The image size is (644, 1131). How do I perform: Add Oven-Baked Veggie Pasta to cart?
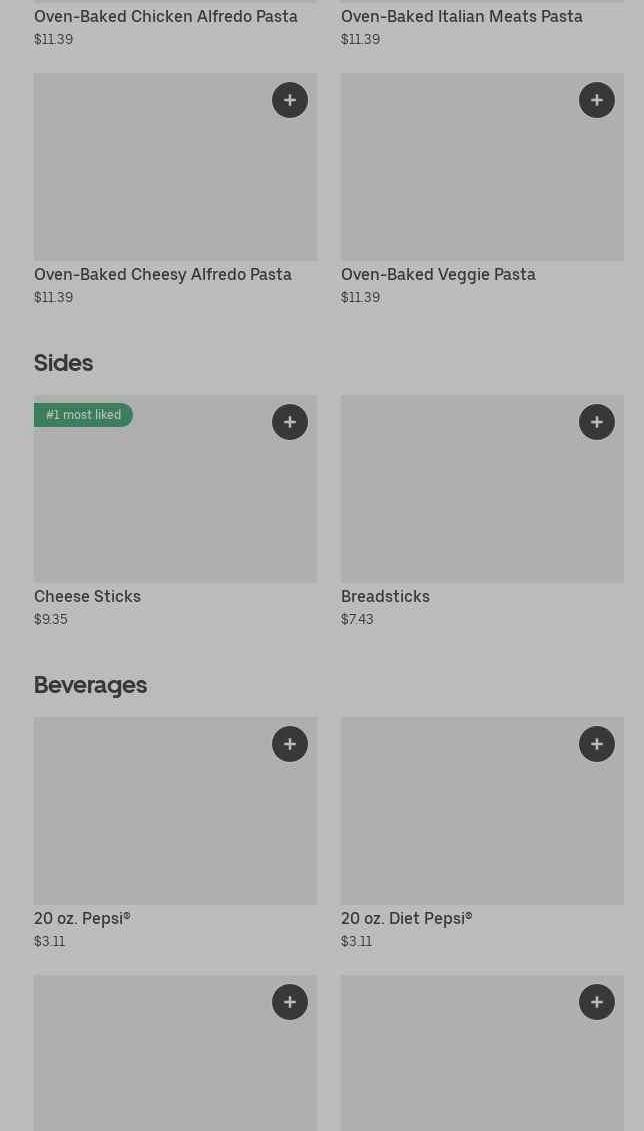(597, 100)
